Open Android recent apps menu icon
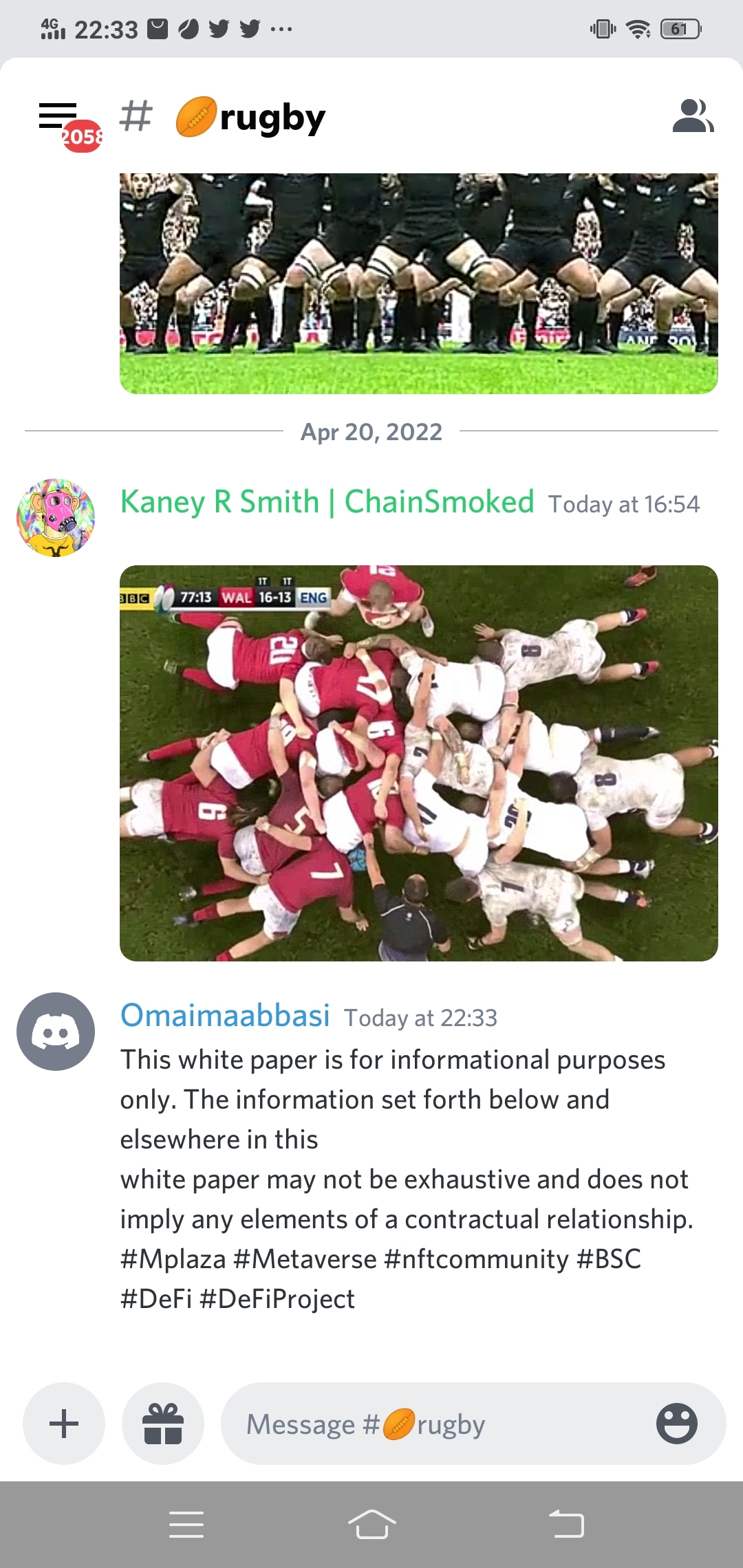 click(186, 1524)
